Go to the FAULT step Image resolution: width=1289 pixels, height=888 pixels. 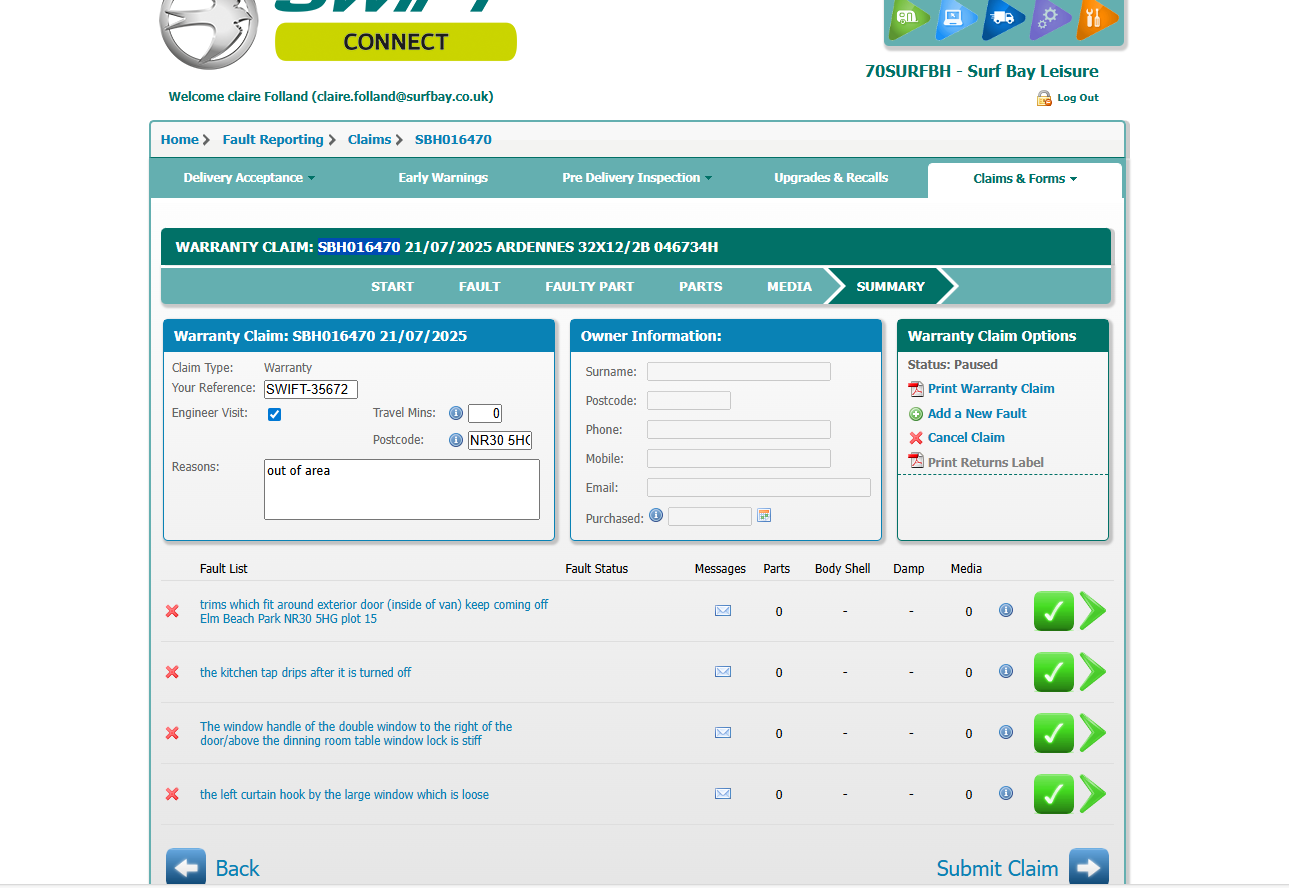tap(480, 286)
